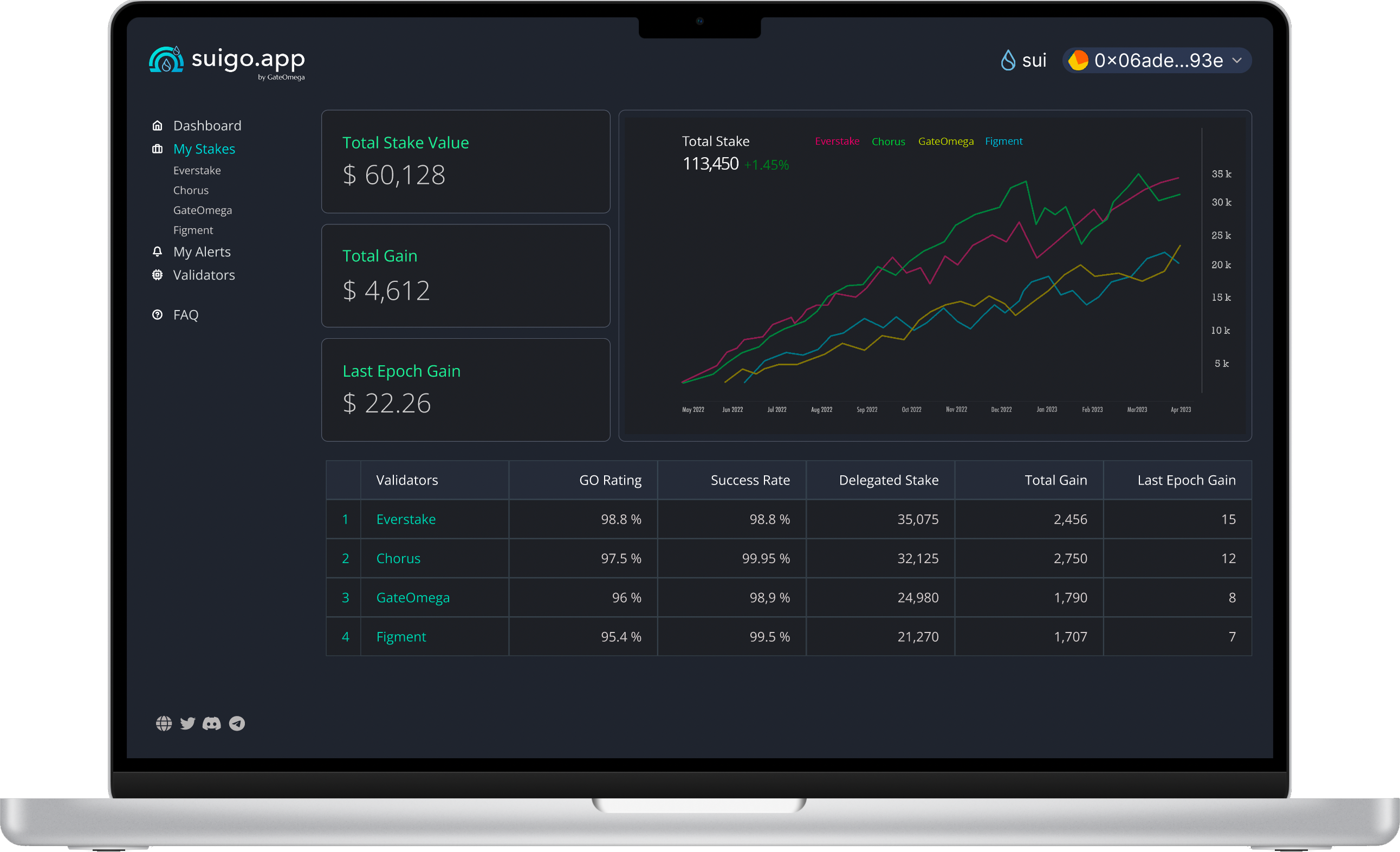Viewport: 1400px width, 852px height.
Task: Open the Everstake validator link in table
Action: [406, 519]
